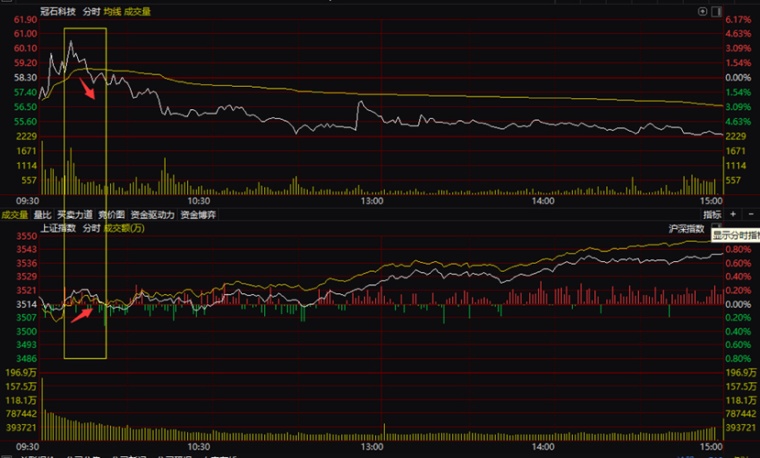Select the 成交量 tab
This screenshot has height=458, width=760.
[15, 215]
